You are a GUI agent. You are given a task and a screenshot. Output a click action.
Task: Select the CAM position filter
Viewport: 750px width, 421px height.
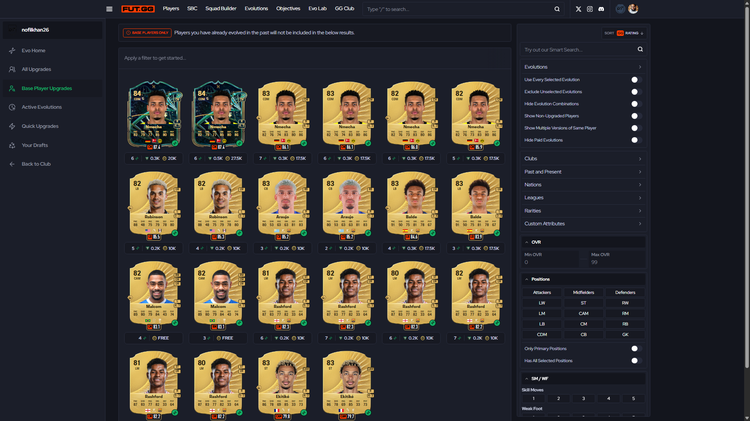[584, 313]
